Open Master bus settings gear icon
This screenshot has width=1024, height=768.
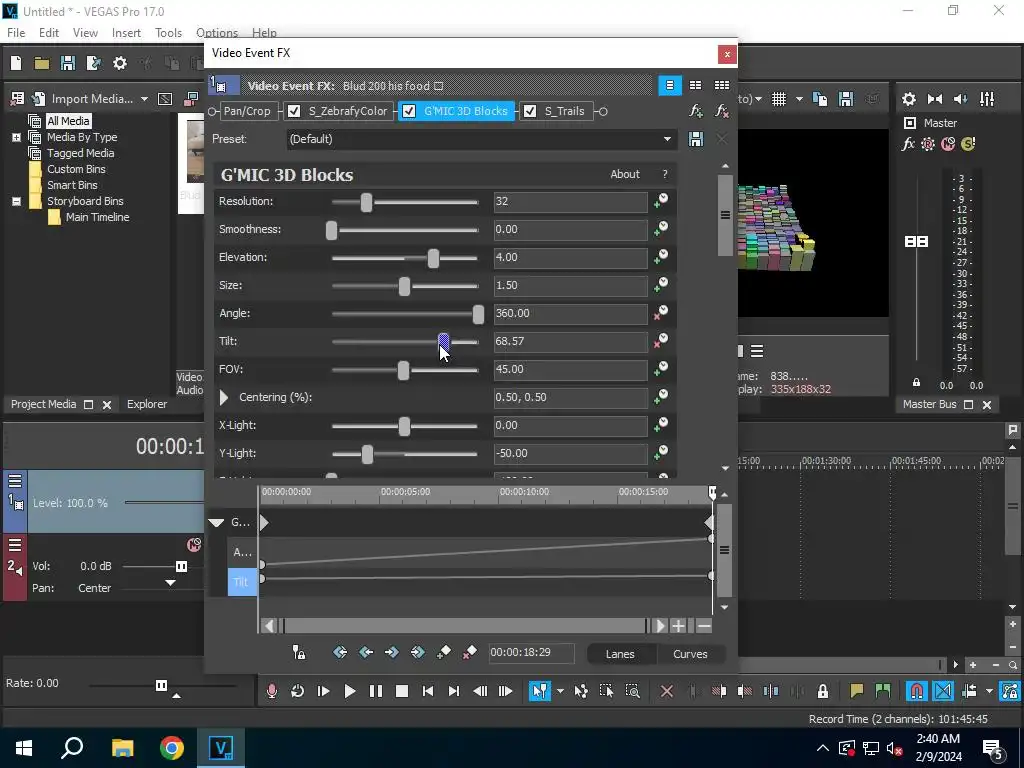click(x=908, y=99)
